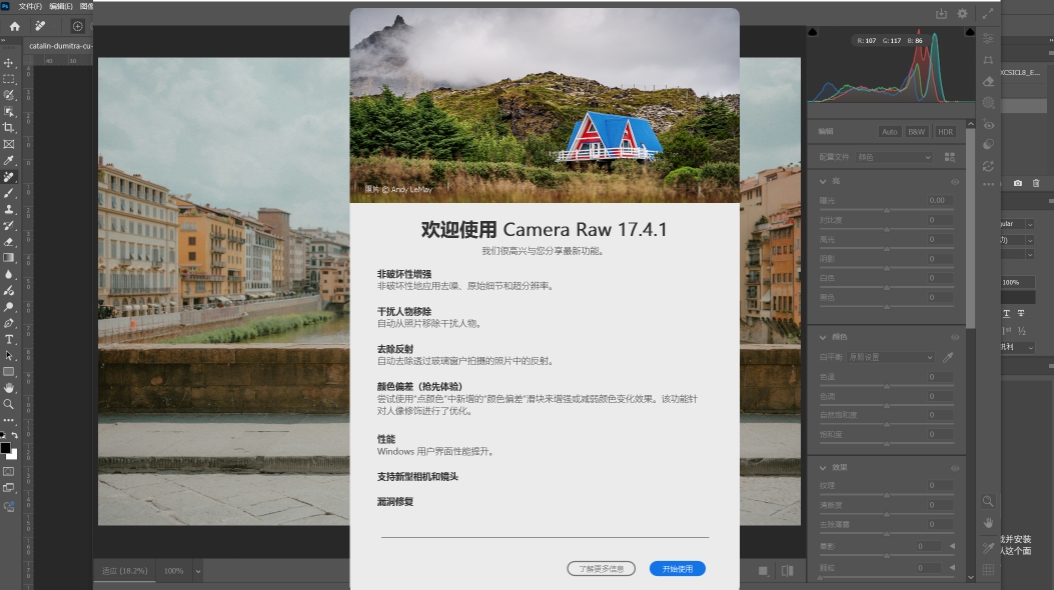Toggle visibility of the 亮 panel edits
Image resolution: width=1054 pixels, height=590 pixels.
click(955, 182)
